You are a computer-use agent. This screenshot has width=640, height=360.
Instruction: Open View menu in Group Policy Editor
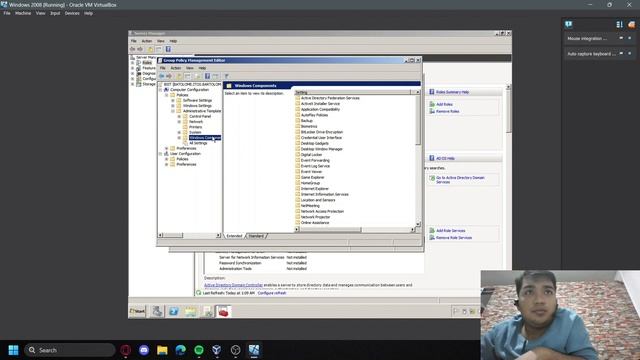pos(190,68)
